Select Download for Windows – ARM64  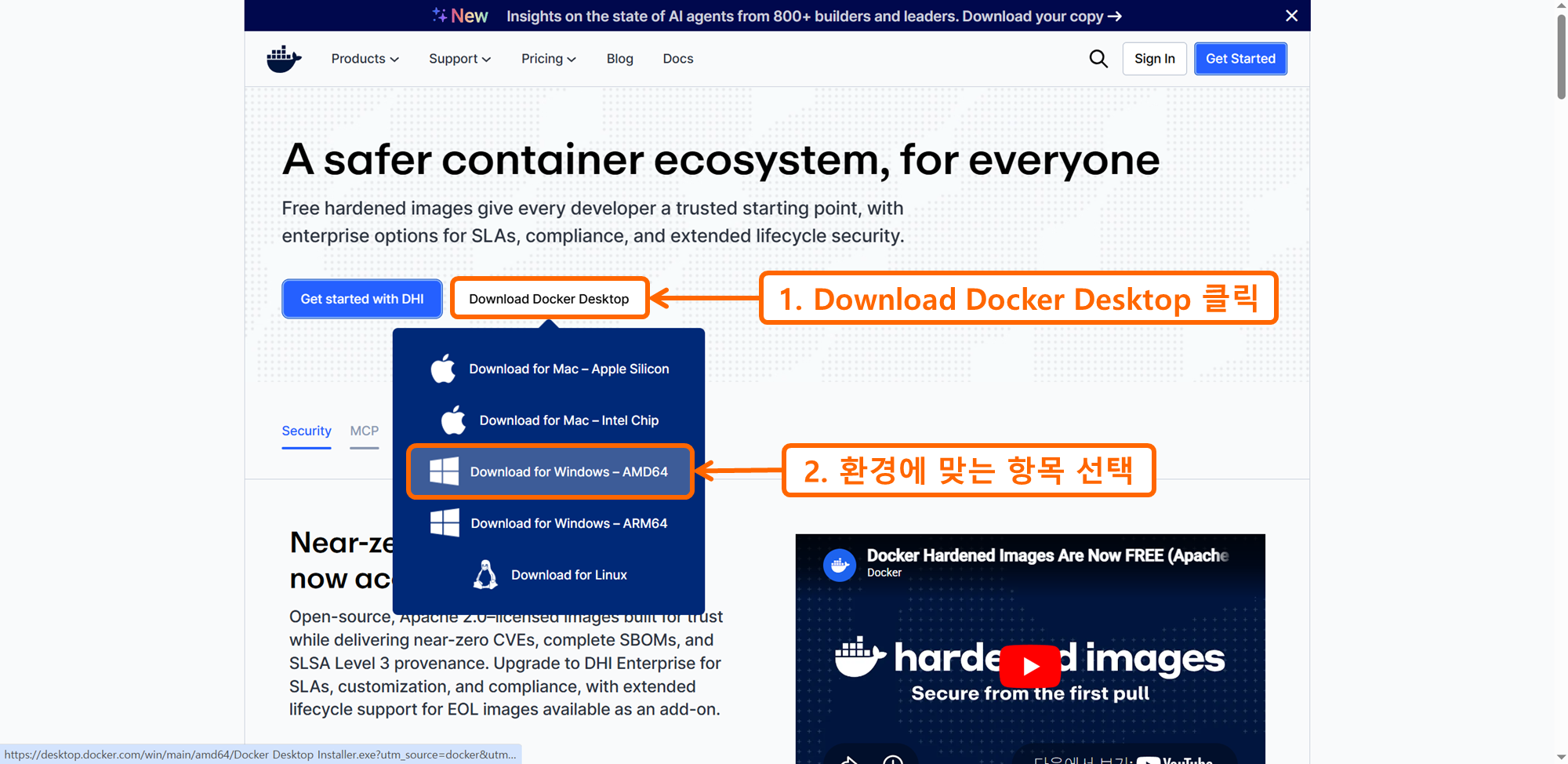point(549,523)
